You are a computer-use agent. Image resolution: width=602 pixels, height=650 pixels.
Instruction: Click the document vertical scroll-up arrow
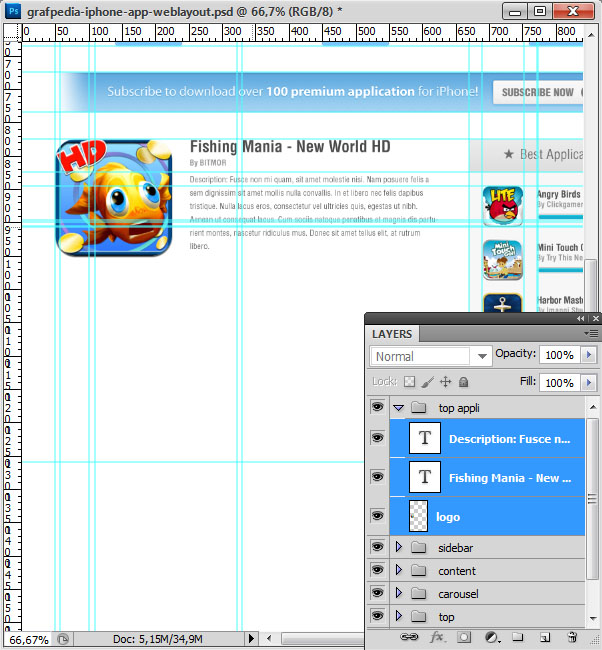(590, 36)
